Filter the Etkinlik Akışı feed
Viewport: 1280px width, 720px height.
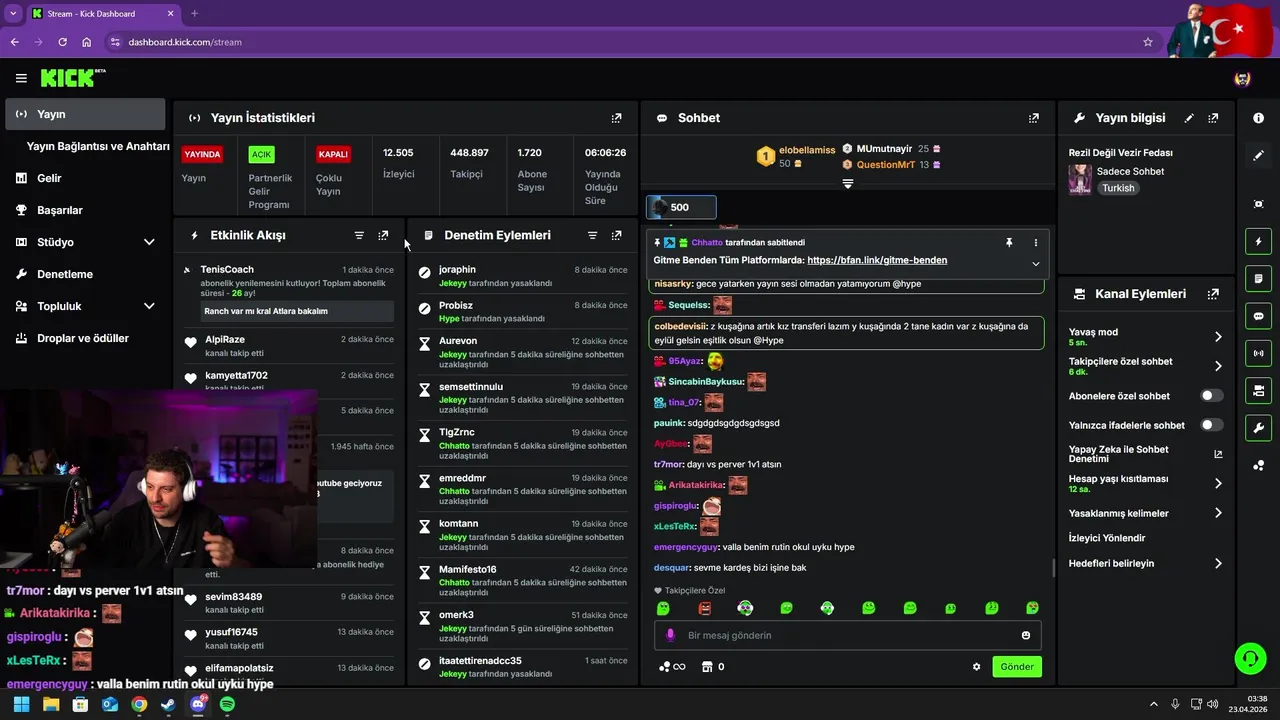pos(359,235)
